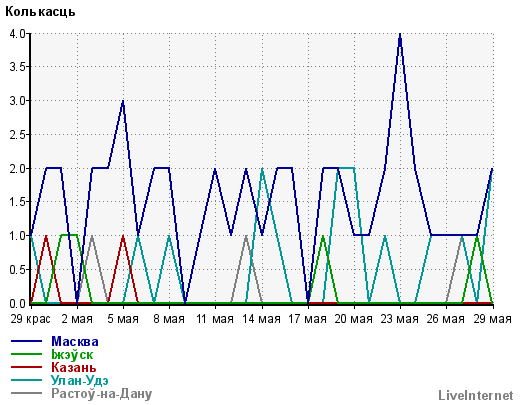Click the 2.5 y-axis value

tap(17, 135)
